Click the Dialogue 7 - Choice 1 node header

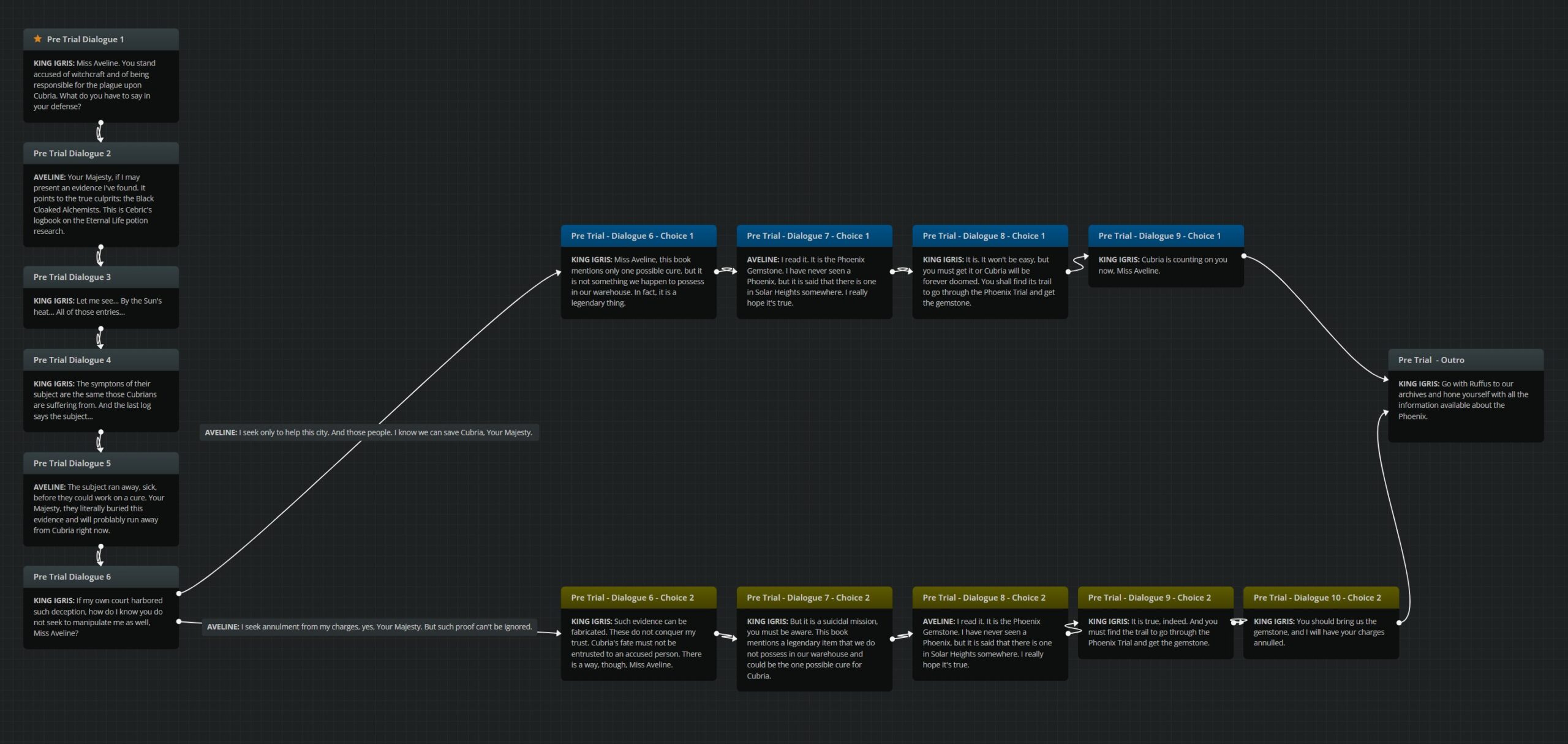click(x=814, y=236)
